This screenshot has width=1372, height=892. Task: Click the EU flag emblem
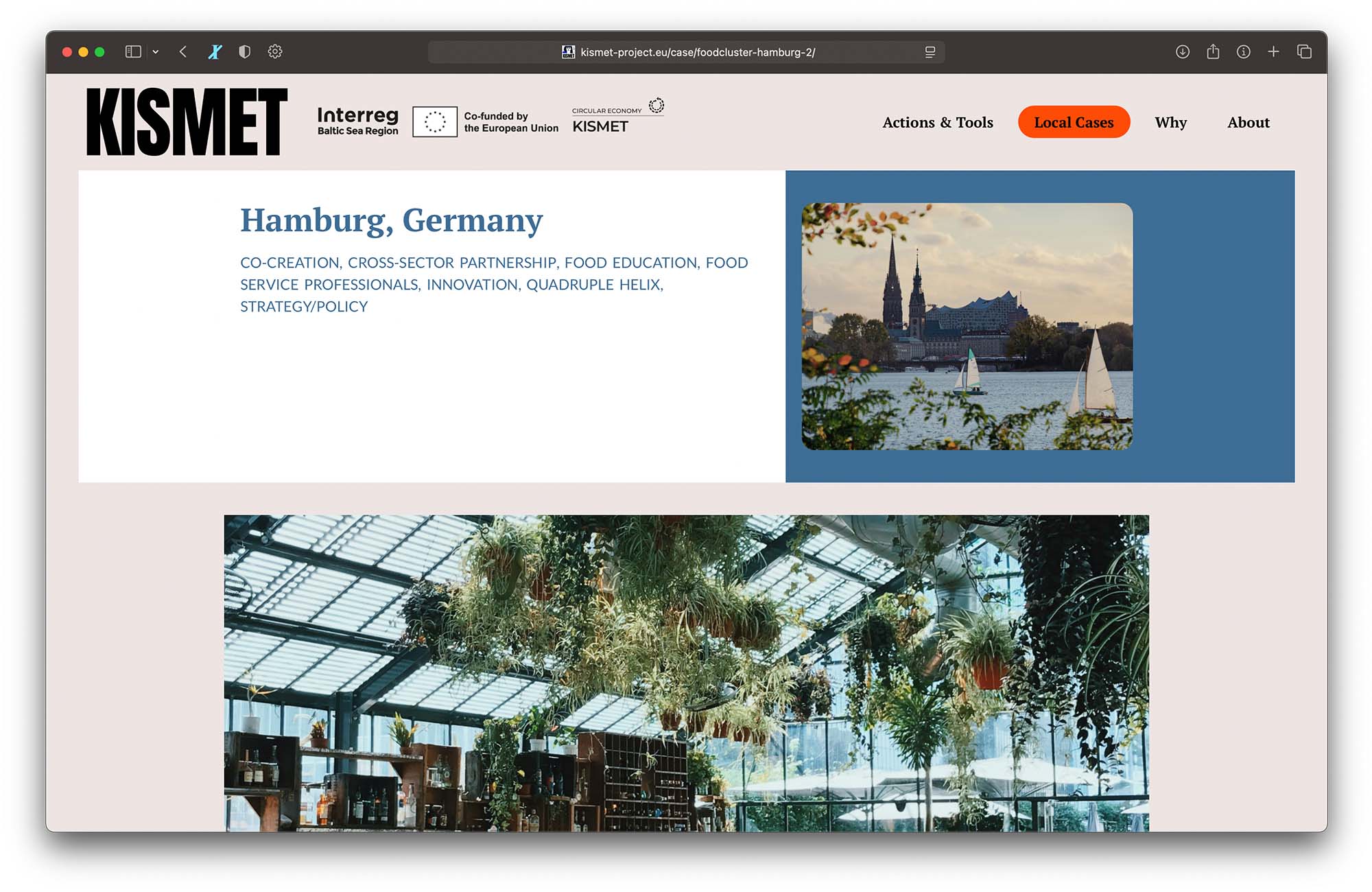point(435,122)
